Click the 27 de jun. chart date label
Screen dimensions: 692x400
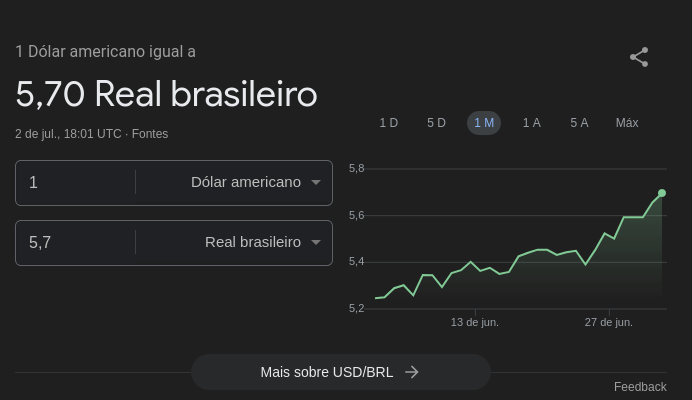[608, 322]
